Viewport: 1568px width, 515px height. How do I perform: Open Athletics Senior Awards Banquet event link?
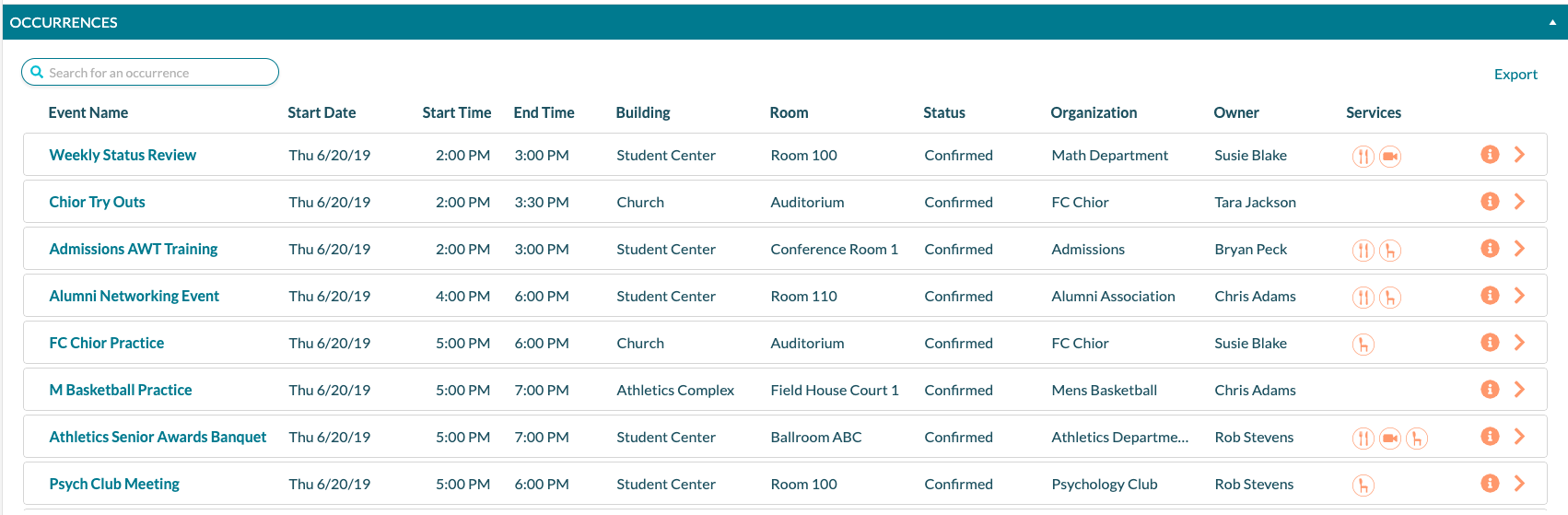point(158,437)
